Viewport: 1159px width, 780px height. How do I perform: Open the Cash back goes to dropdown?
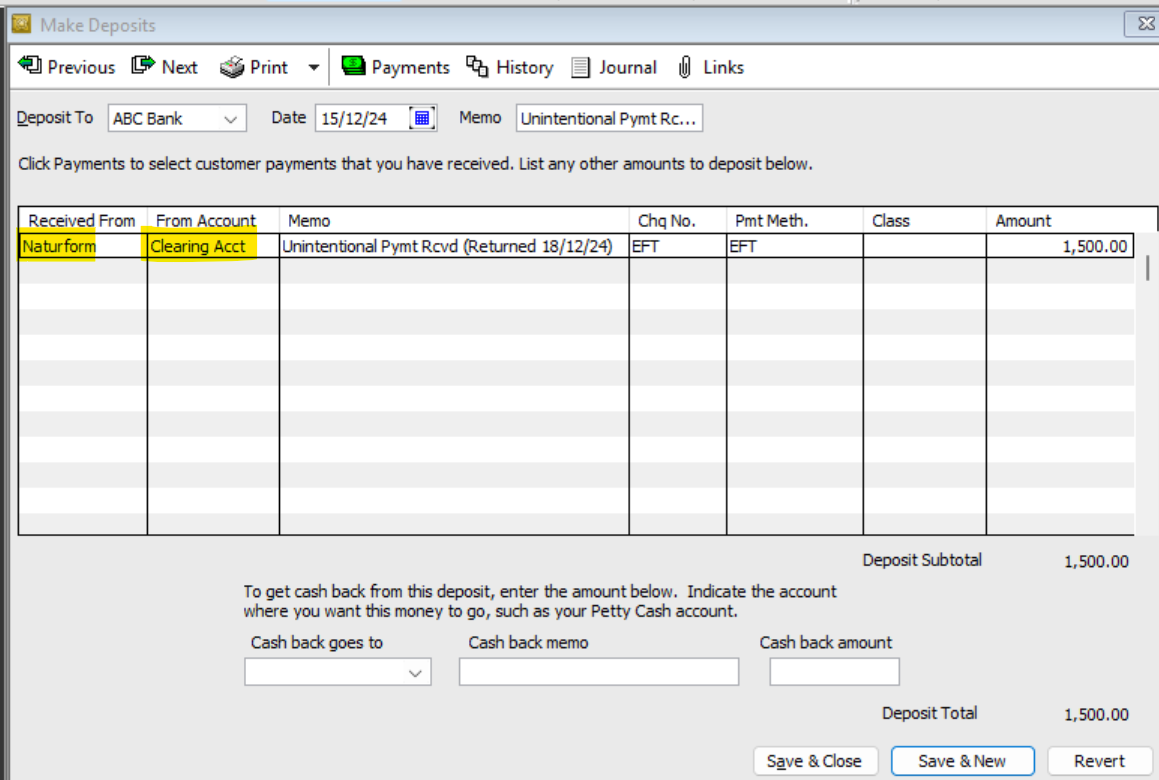pos(338,672)
